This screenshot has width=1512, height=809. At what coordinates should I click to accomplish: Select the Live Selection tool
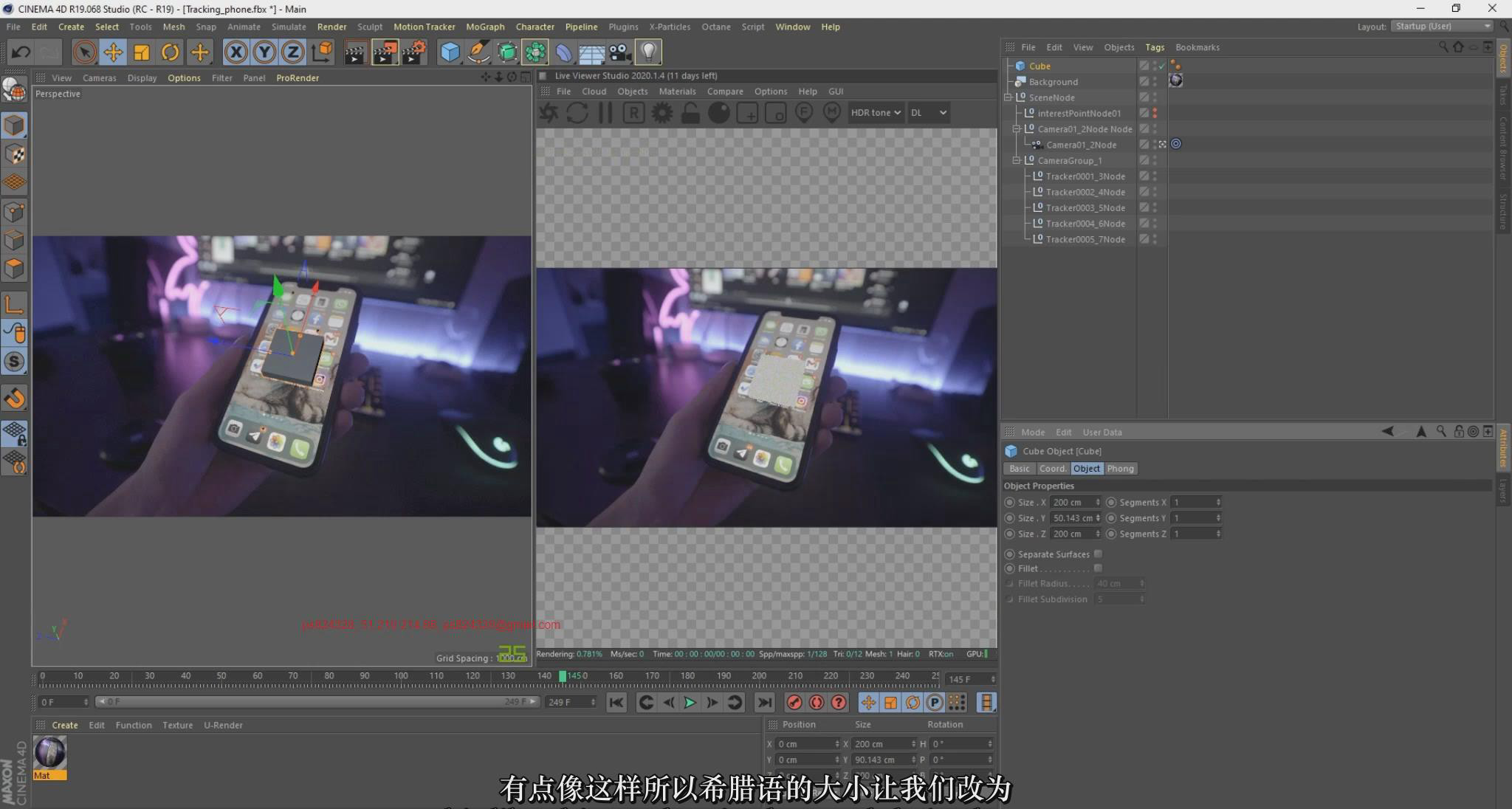(85, 52)
